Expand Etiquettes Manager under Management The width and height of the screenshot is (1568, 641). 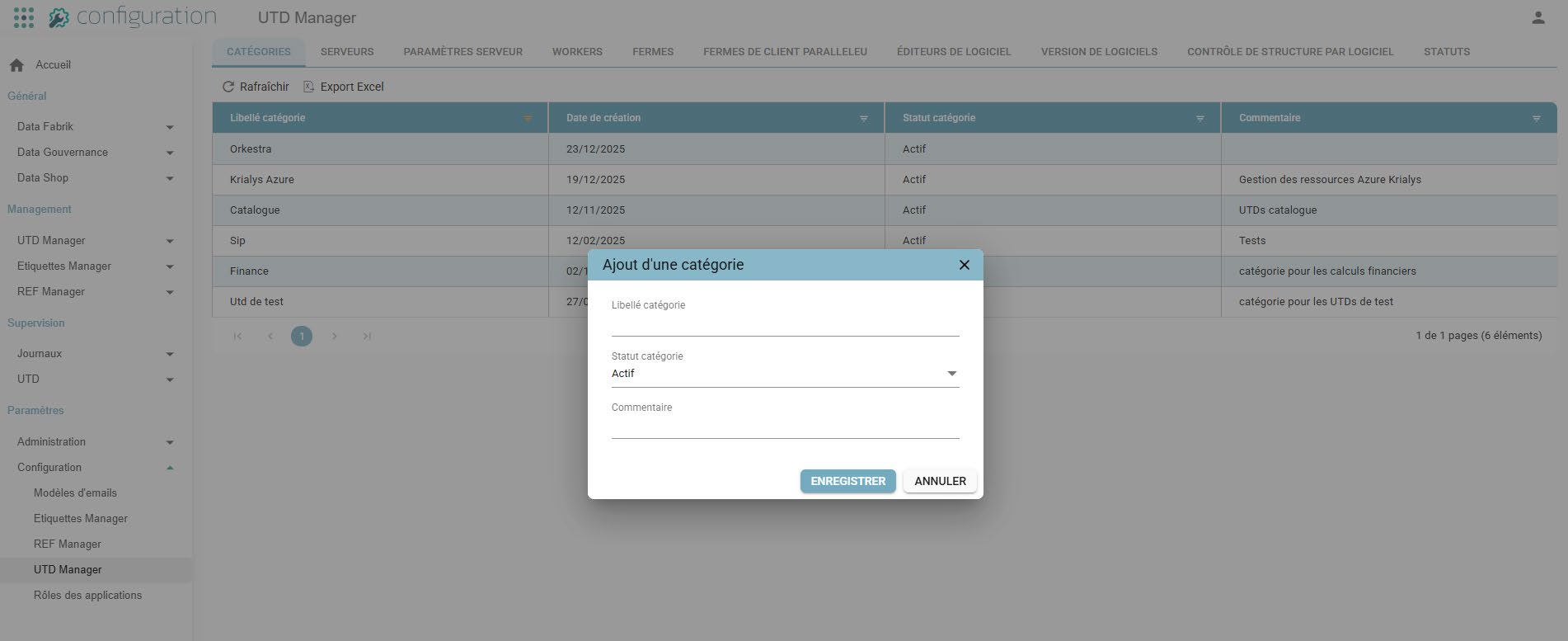click(x=170, y=266)
